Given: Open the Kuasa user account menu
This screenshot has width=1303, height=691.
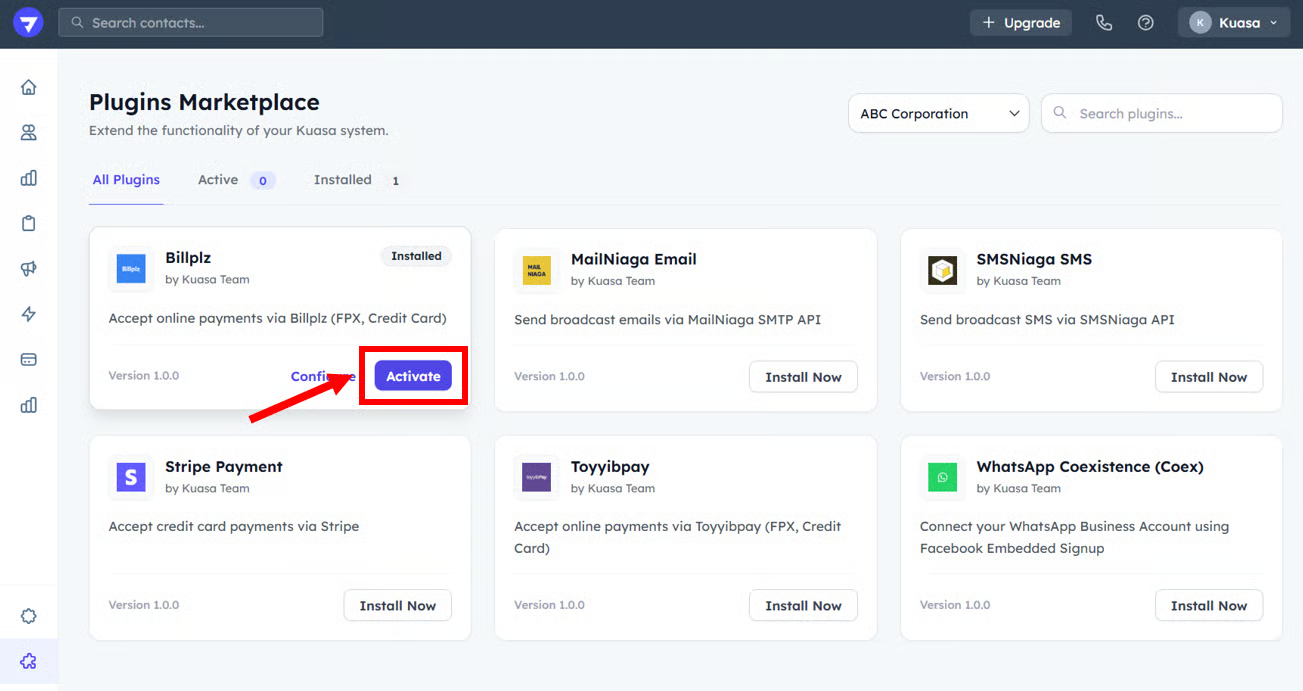Looking at the screenshot, I should (1234, 23).
